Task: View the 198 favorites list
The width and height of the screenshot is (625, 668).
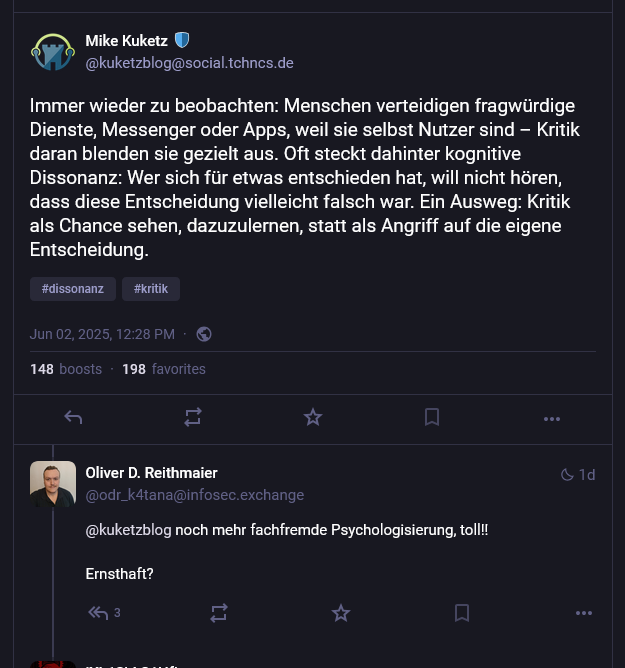Action: point(164,369)
